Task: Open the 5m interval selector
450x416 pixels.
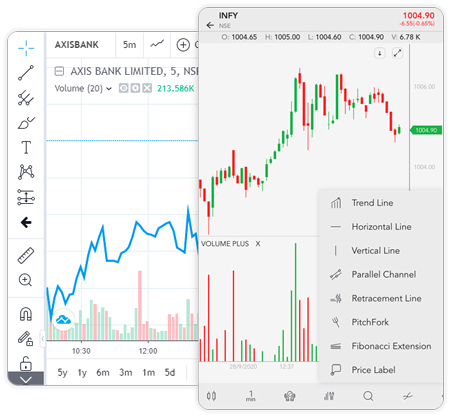Action: point(130,45)
